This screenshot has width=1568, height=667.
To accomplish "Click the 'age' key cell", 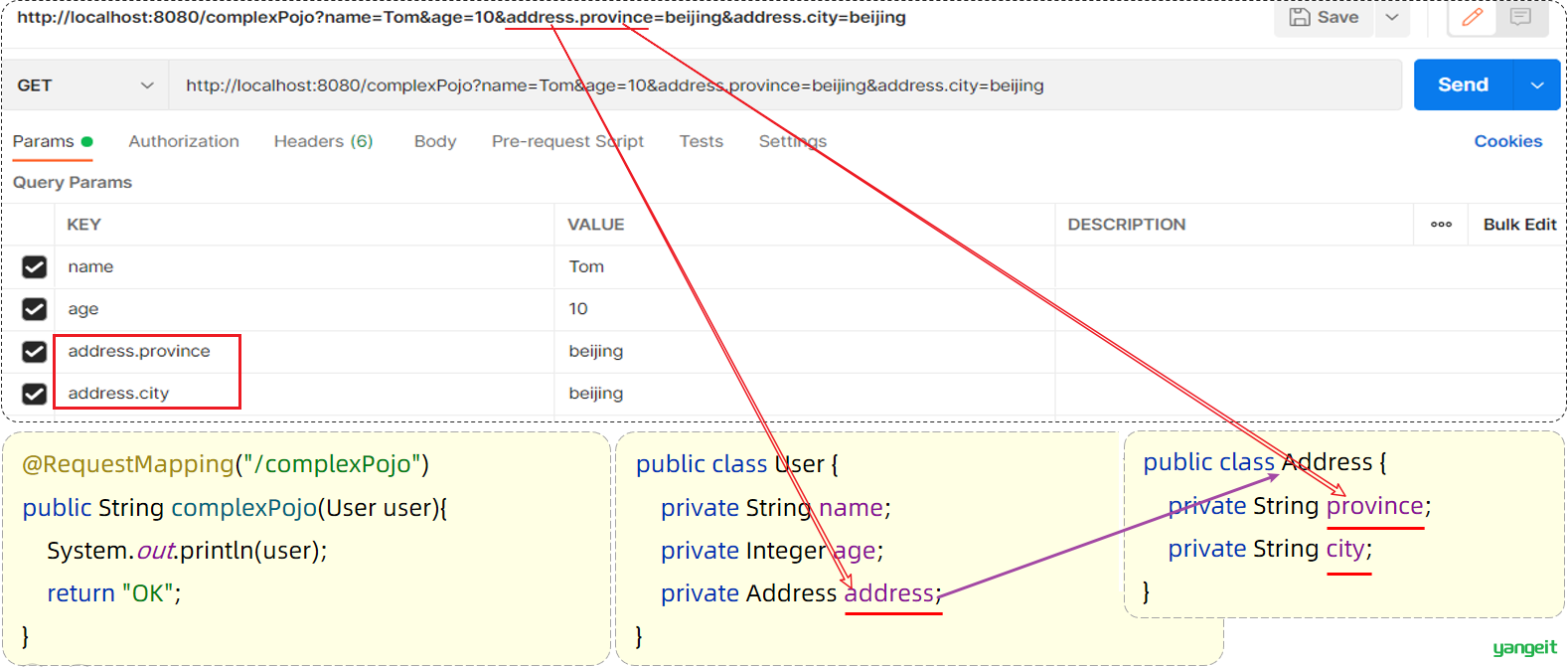I will click(304, 309).
